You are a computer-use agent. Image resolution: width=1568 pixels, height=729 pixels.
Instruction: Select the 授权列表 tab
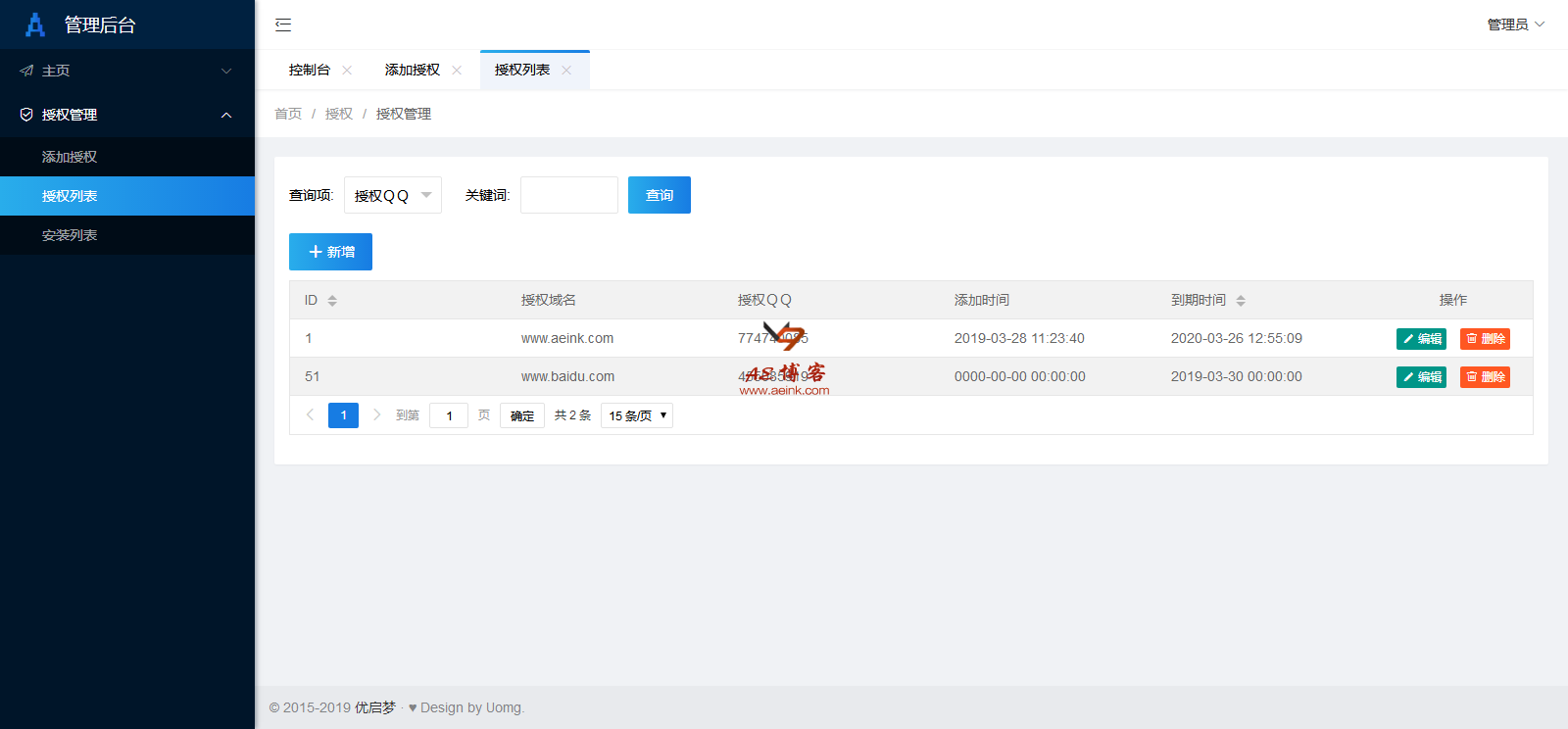coord(522,70)
